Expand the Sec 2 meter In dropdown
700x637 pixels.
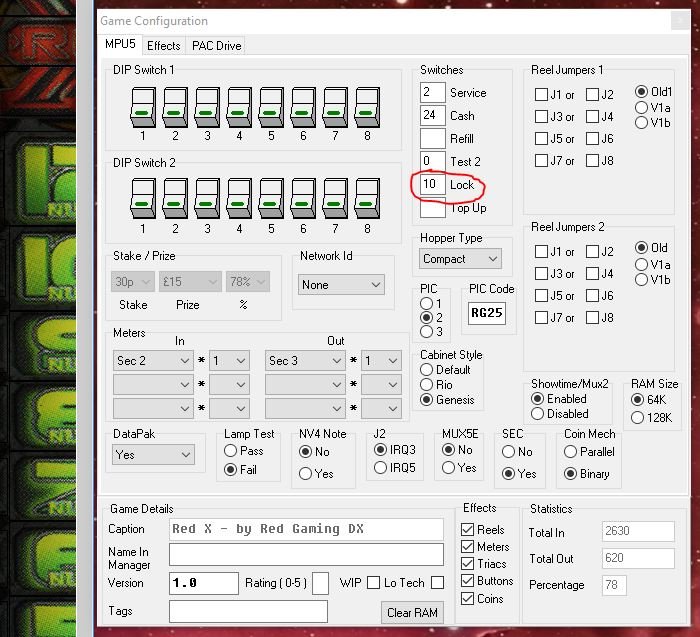coord(153,361)
